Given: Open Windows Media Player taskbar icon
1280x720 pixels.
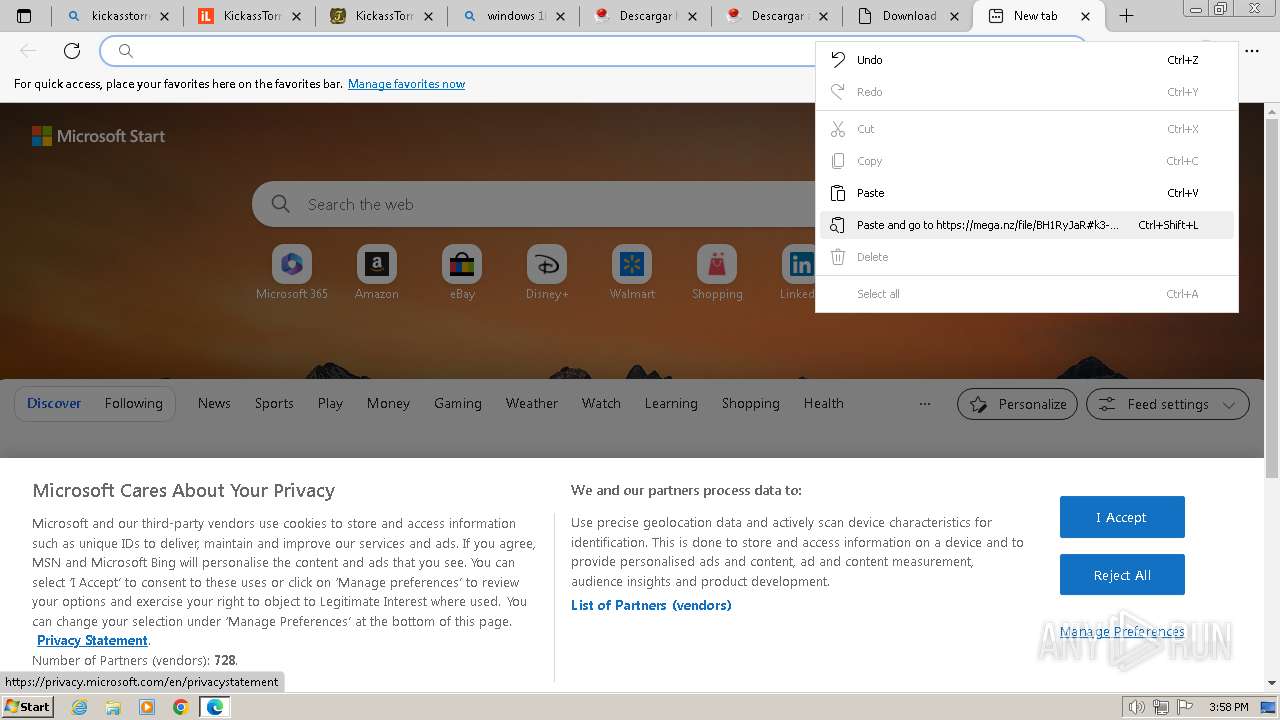Looking at the screenshot, I should coord(147,707).
